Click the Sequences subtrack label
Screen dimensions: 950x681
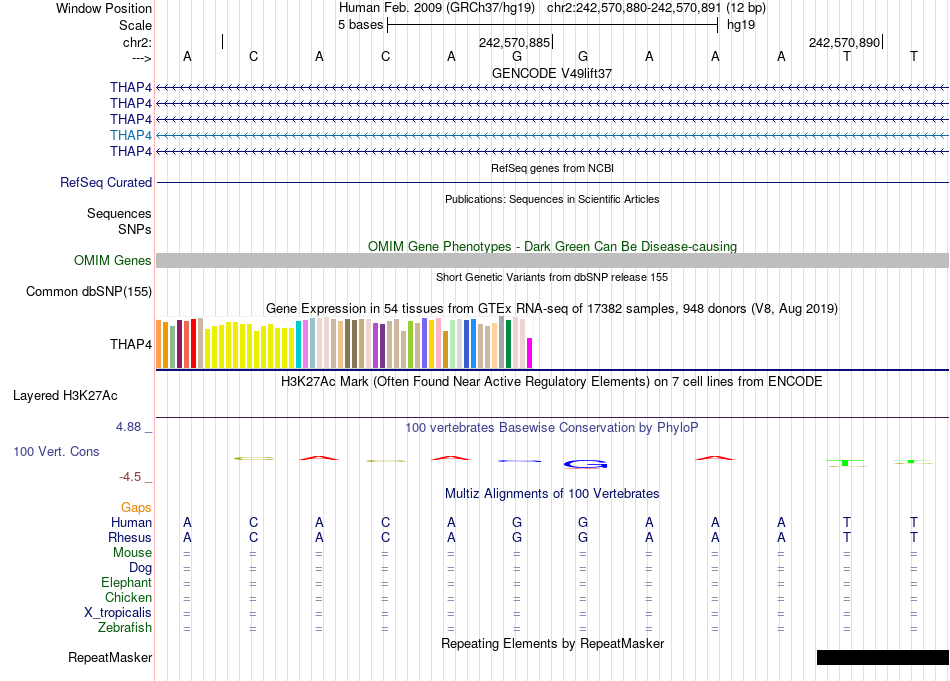pyautogui.click(x=119, y=213)
